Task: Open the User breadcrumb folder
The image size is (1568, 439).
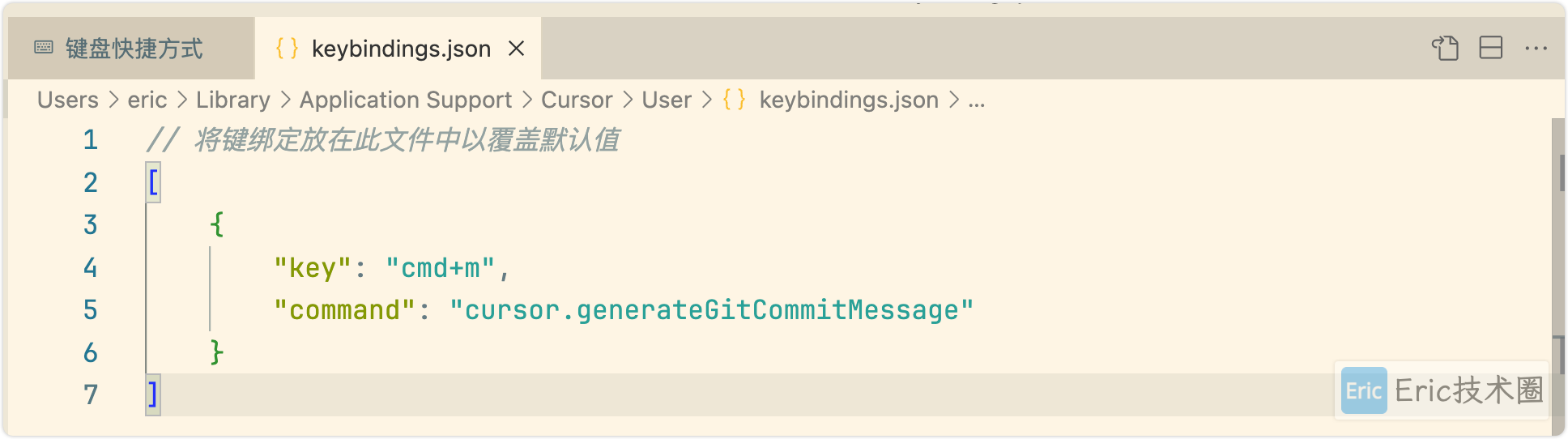Action: coord(666,100)
